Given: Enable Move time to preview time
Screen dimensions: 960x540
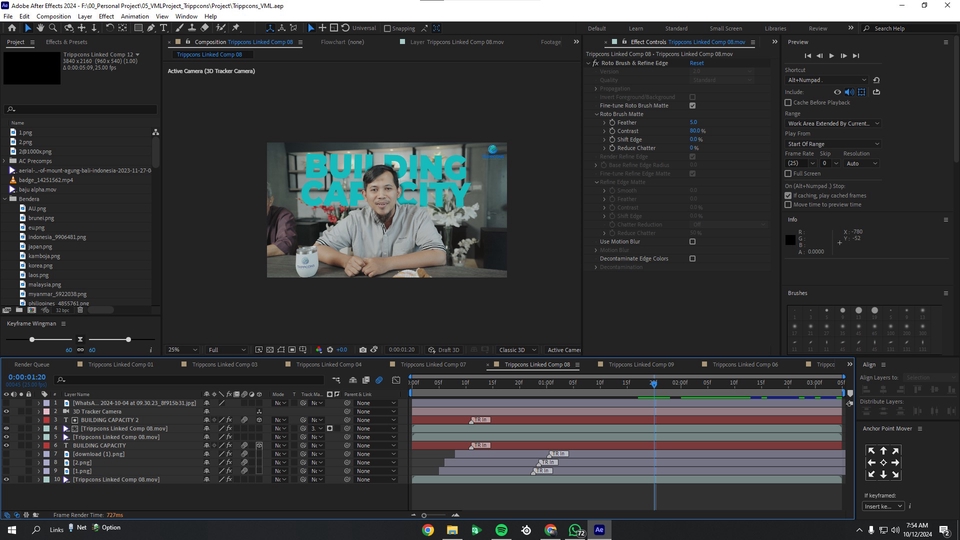Looking at the screenshot, I should (789, 205).
